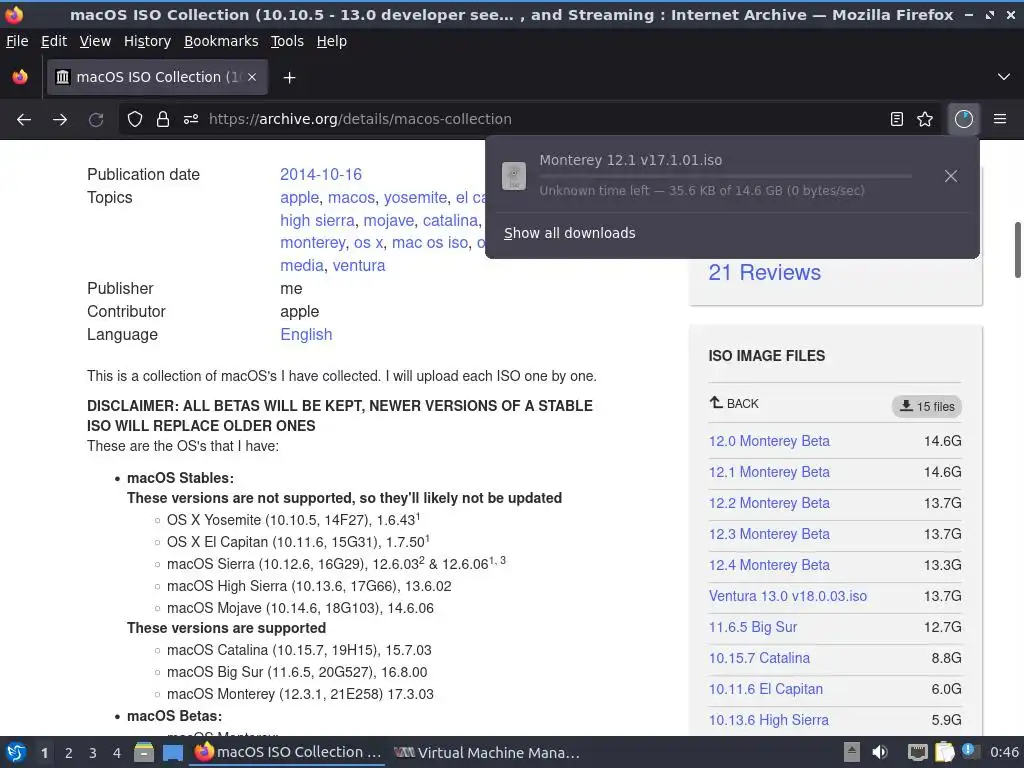Open the Firefox View pinned icon
Image resolution: width=1024 pixels, height=768 pixels.
[20, 77]
